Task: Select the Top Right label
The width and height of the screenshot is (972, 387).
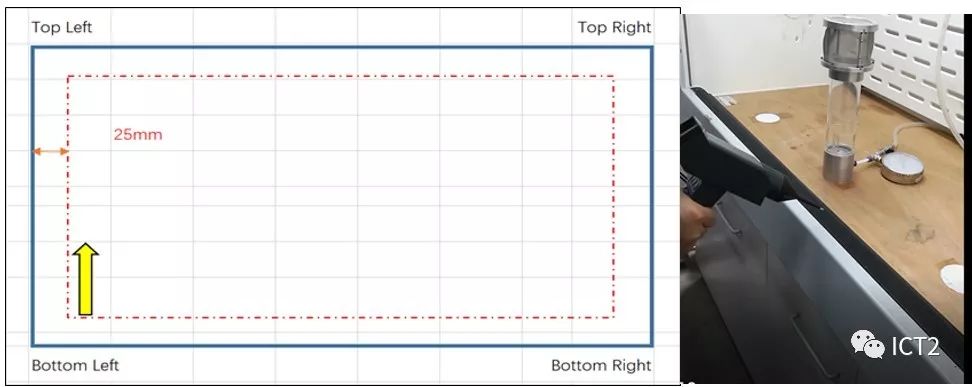Action: point(614,27)
